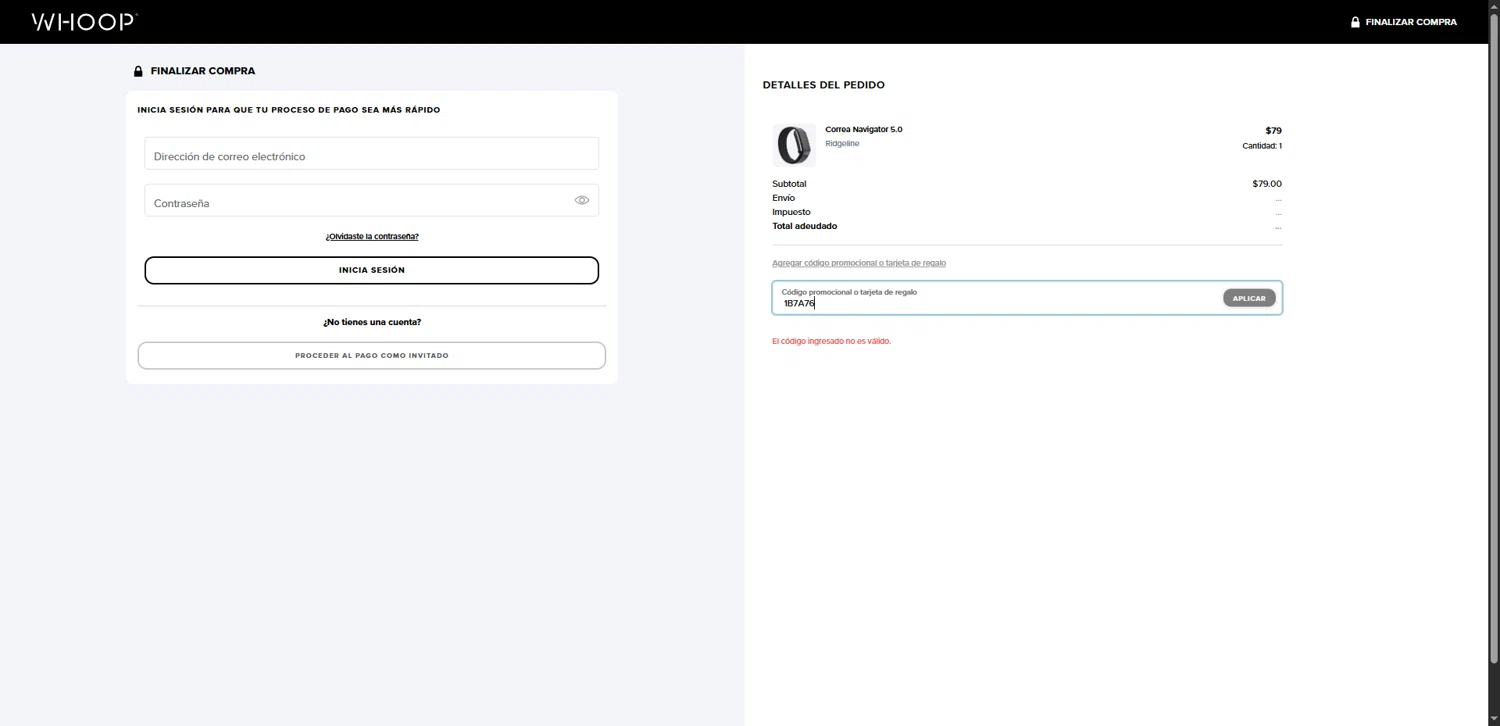
Task: Collapse Agregar código promocional o tarjeta de regalo
Action: pos(859,263)
